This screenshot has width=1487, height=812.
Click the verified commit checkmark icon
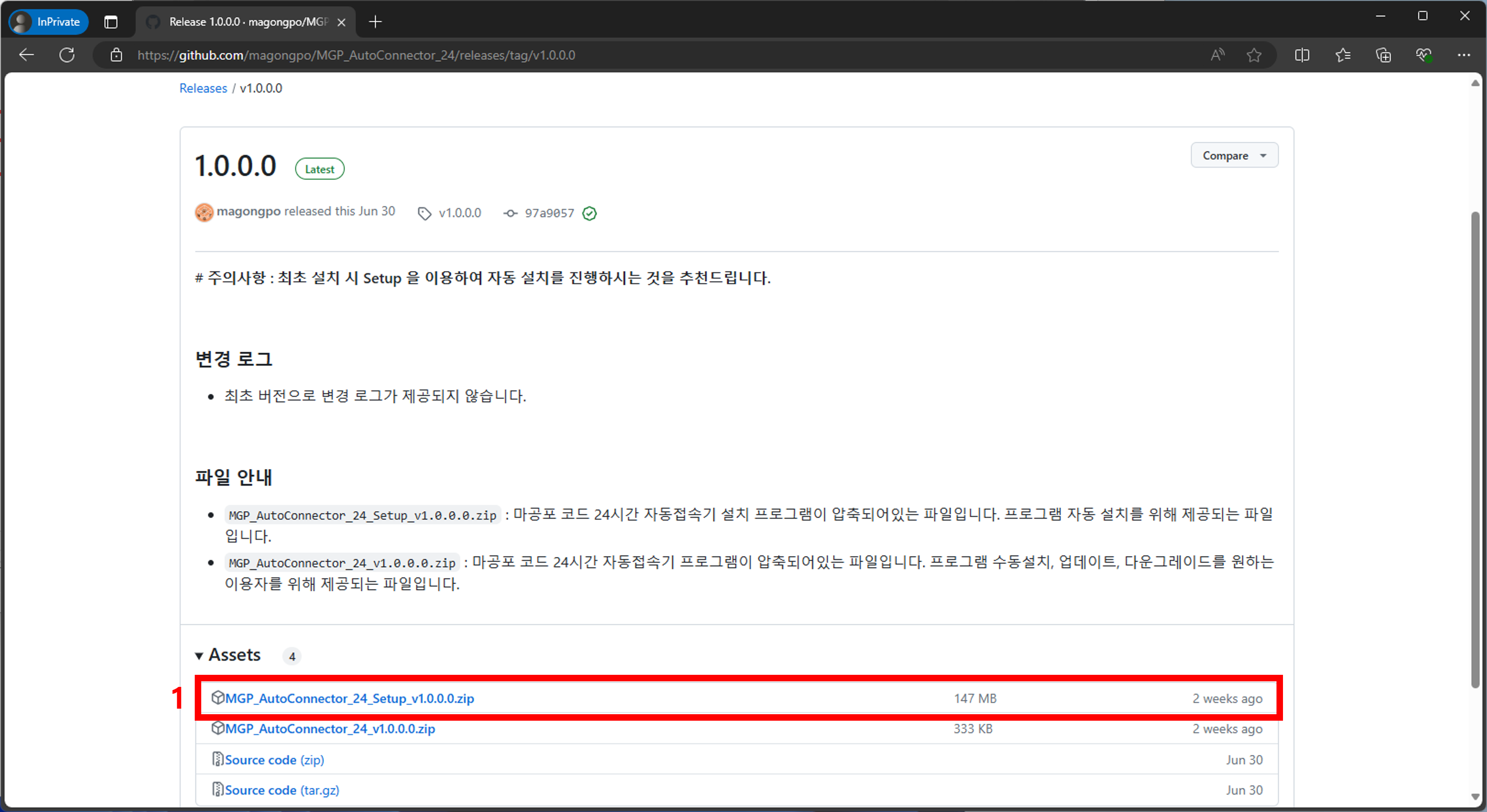pos(589,214)
